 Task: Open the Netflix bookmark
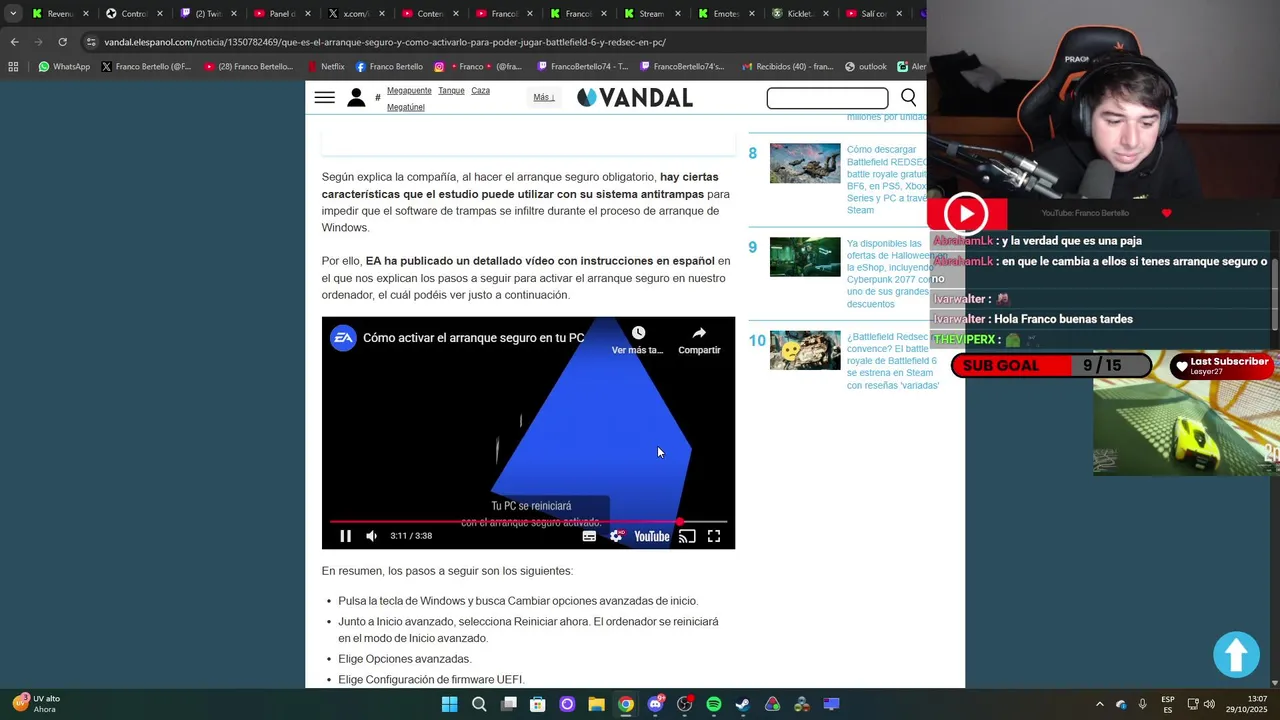325,67
